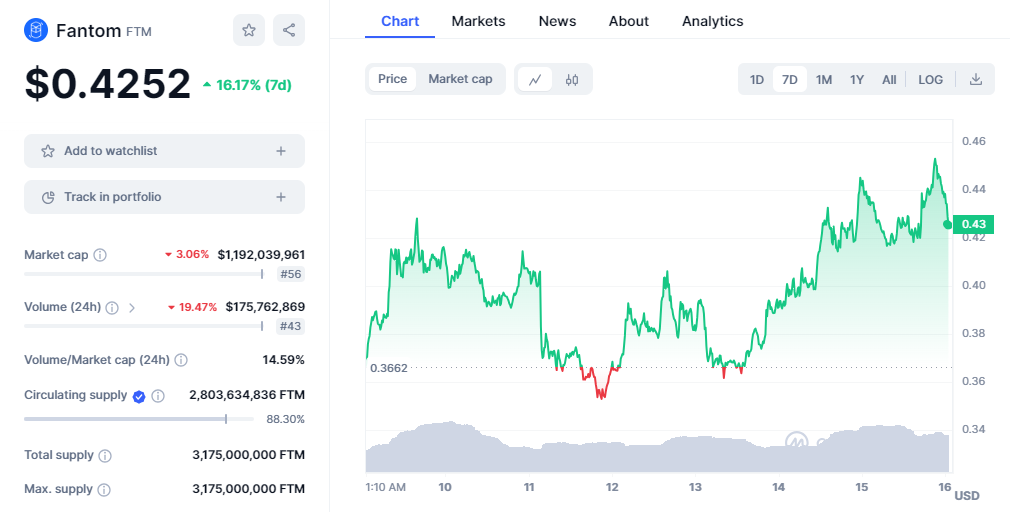Click the $0.4252 price value
The height and width of the screenshot is (512, 1010).
(108, 84)
